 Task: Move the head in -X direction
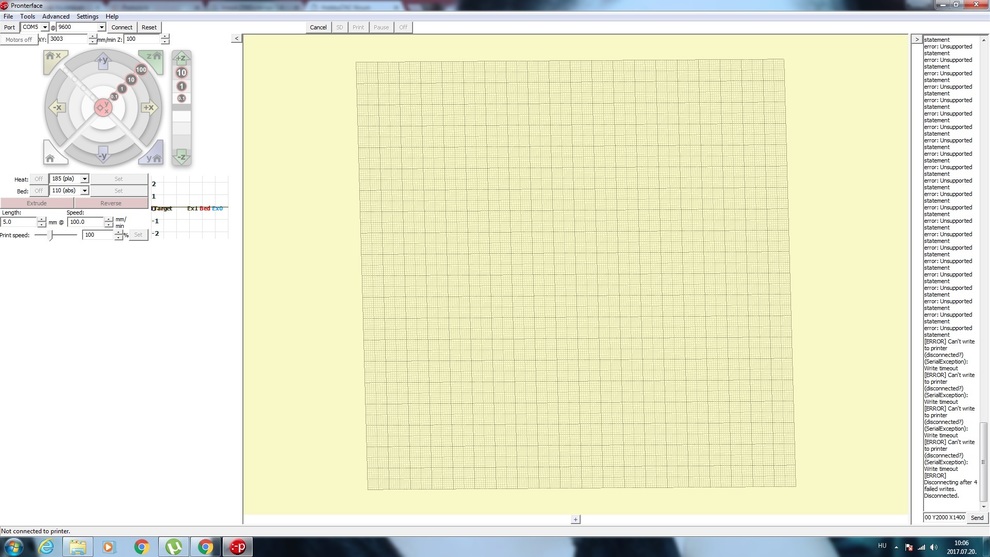click(57, 108)
